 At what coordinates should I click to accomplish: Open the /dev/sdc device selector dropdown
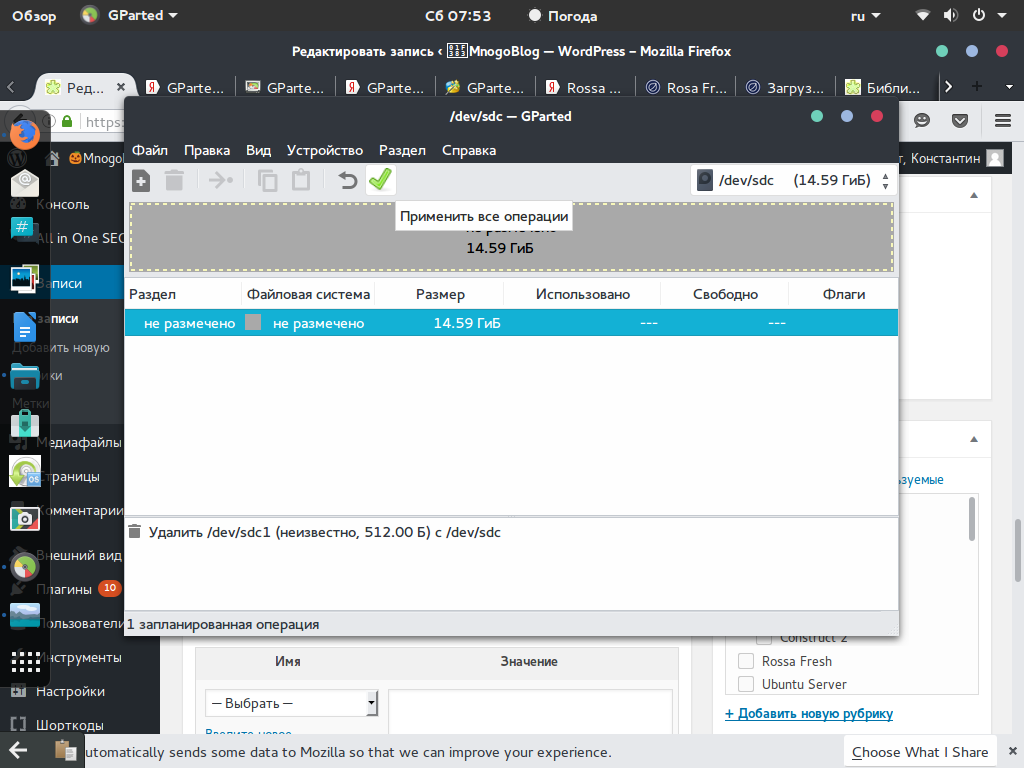coord(793,180)
